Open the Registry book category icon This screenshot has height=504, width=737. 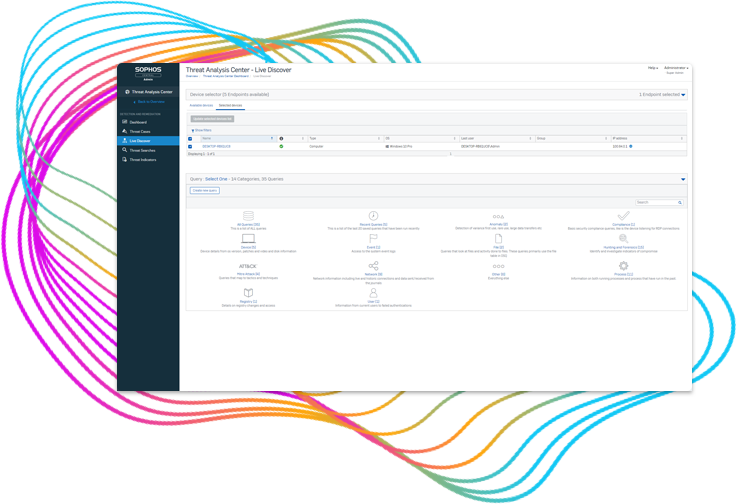click(x=248, y=292)
